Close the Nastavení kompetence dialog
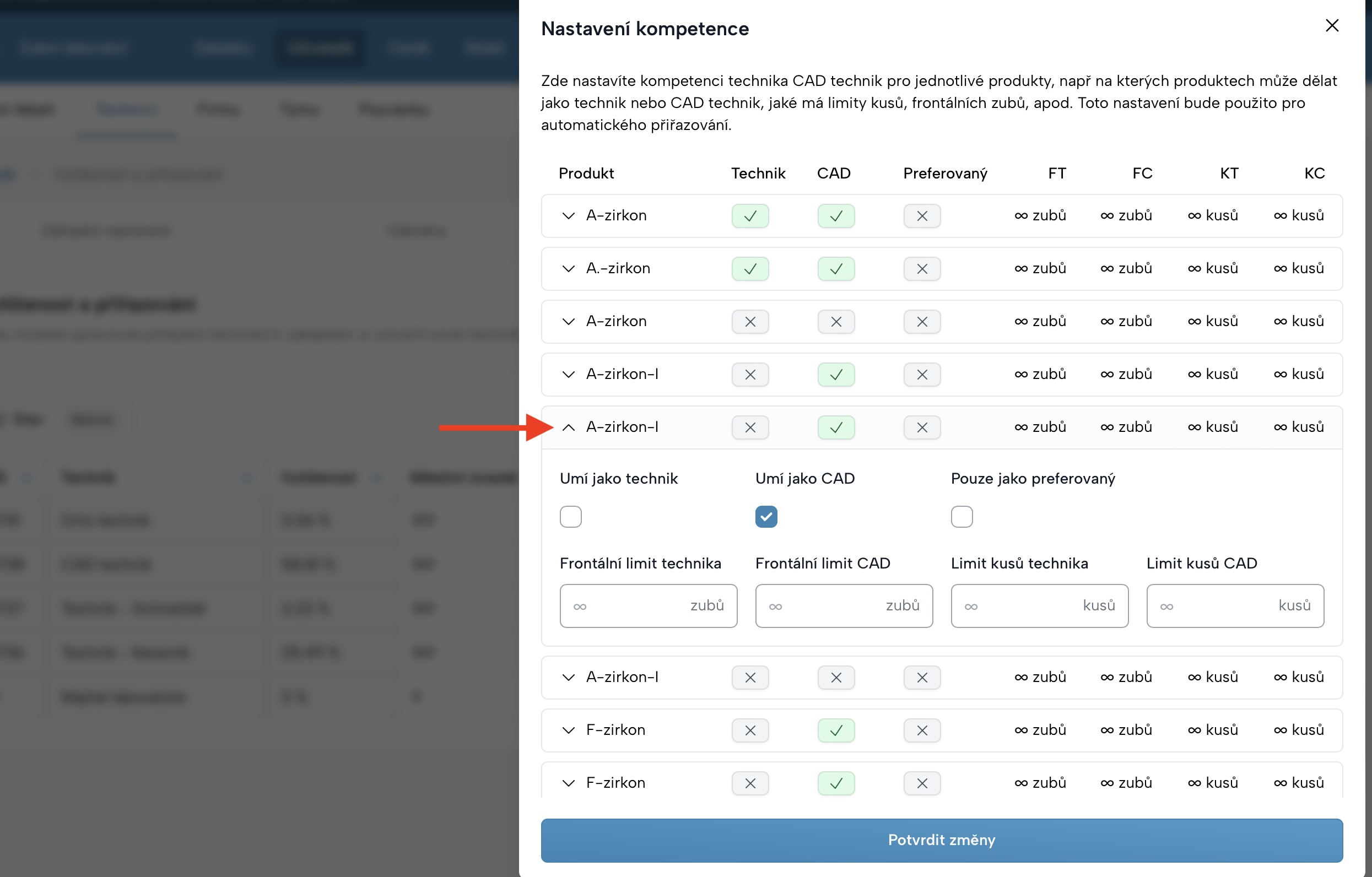 tap(1332, 26)
